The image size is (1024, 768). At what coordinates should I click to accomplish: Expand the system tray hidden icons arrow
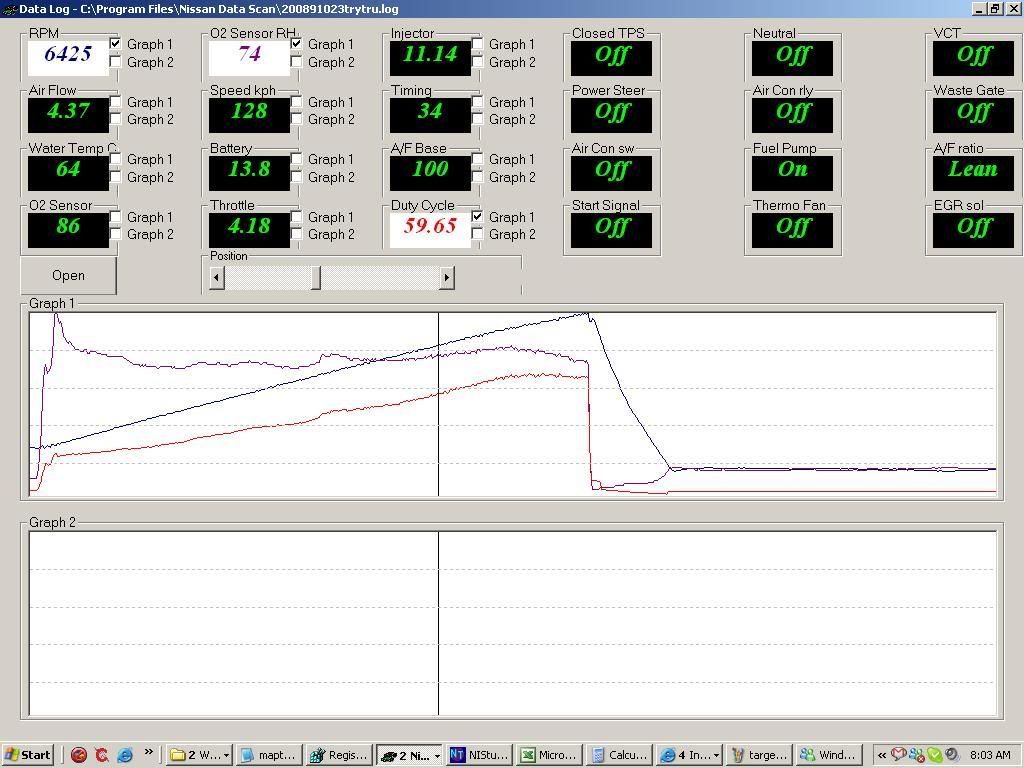tap(881, 755)
